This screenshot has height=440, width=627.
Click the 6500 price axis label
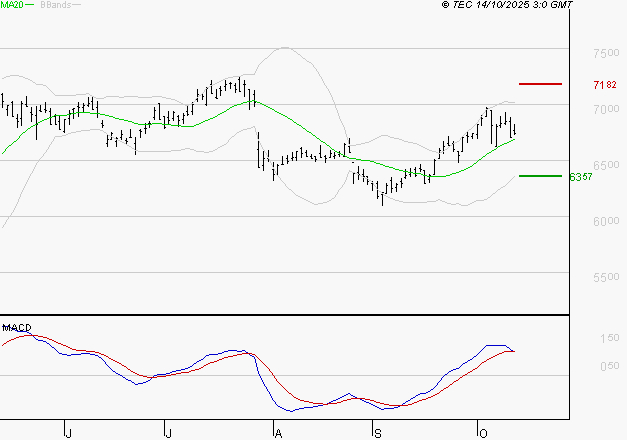[606, 165]
